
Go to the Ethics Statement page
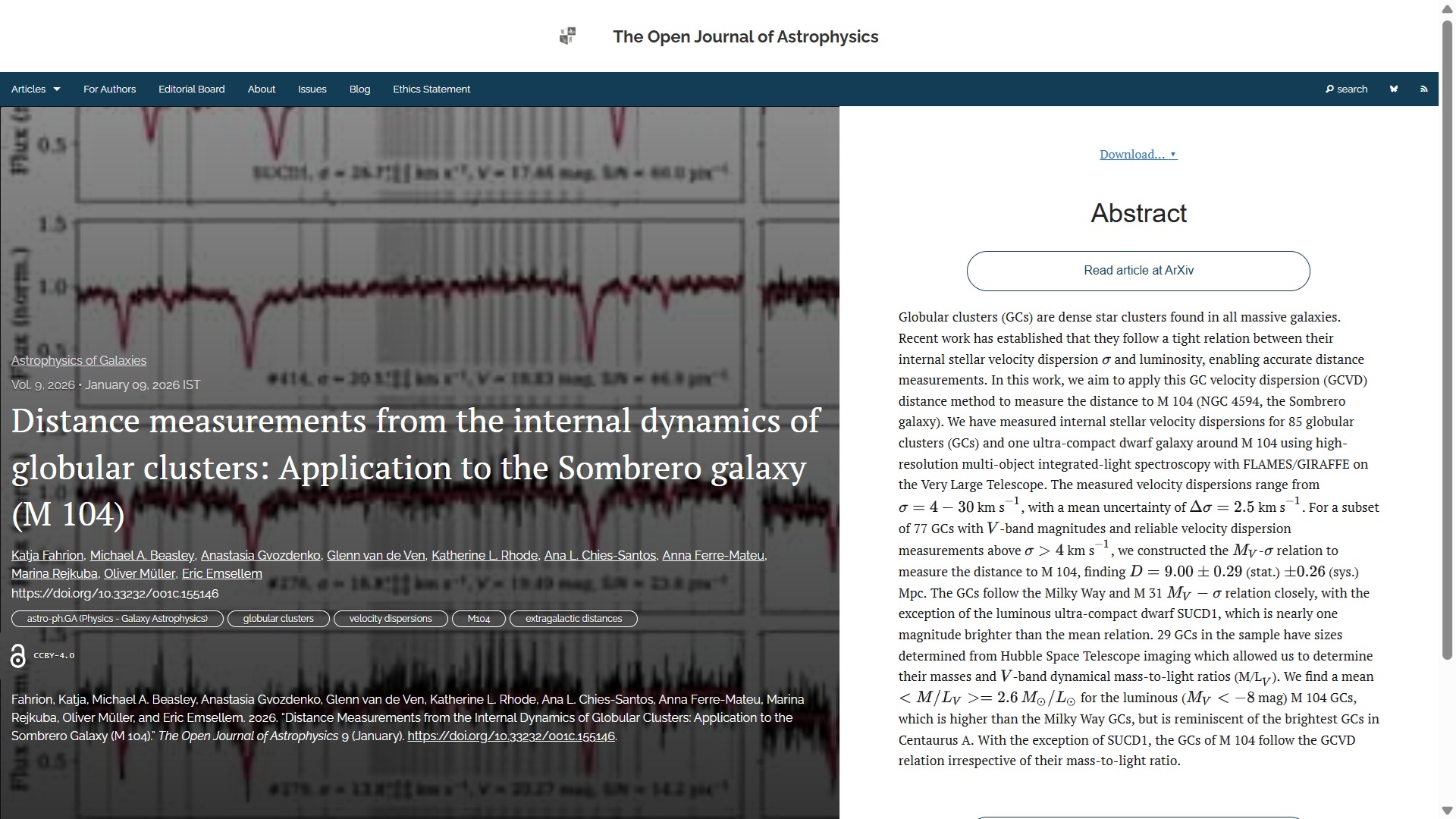coord(431,89)
